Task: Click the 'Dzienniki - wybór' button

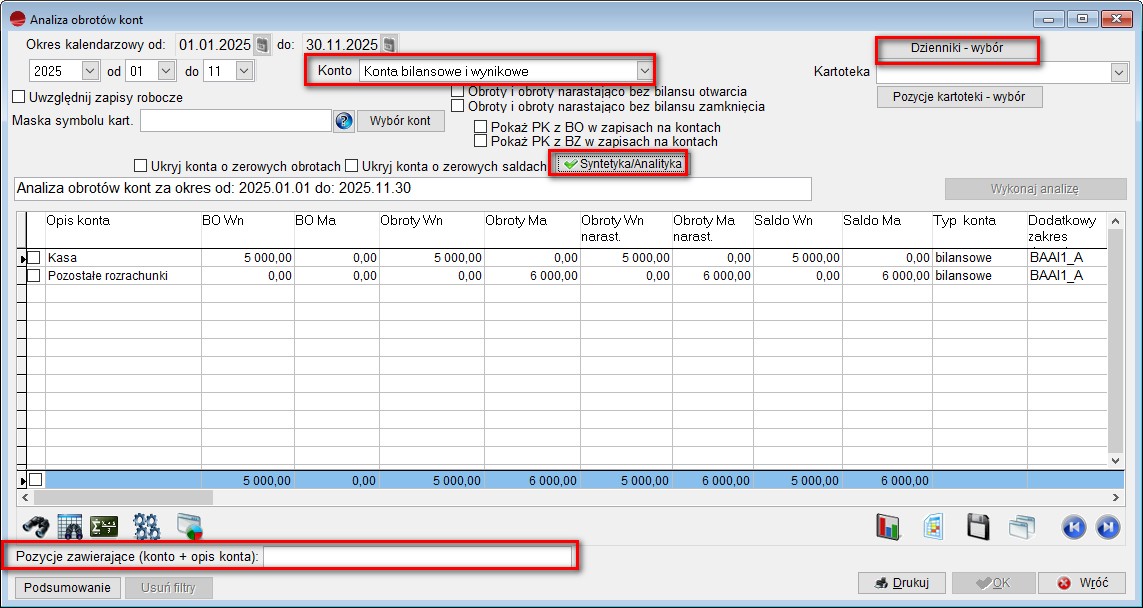Action: tap(957, 48)
